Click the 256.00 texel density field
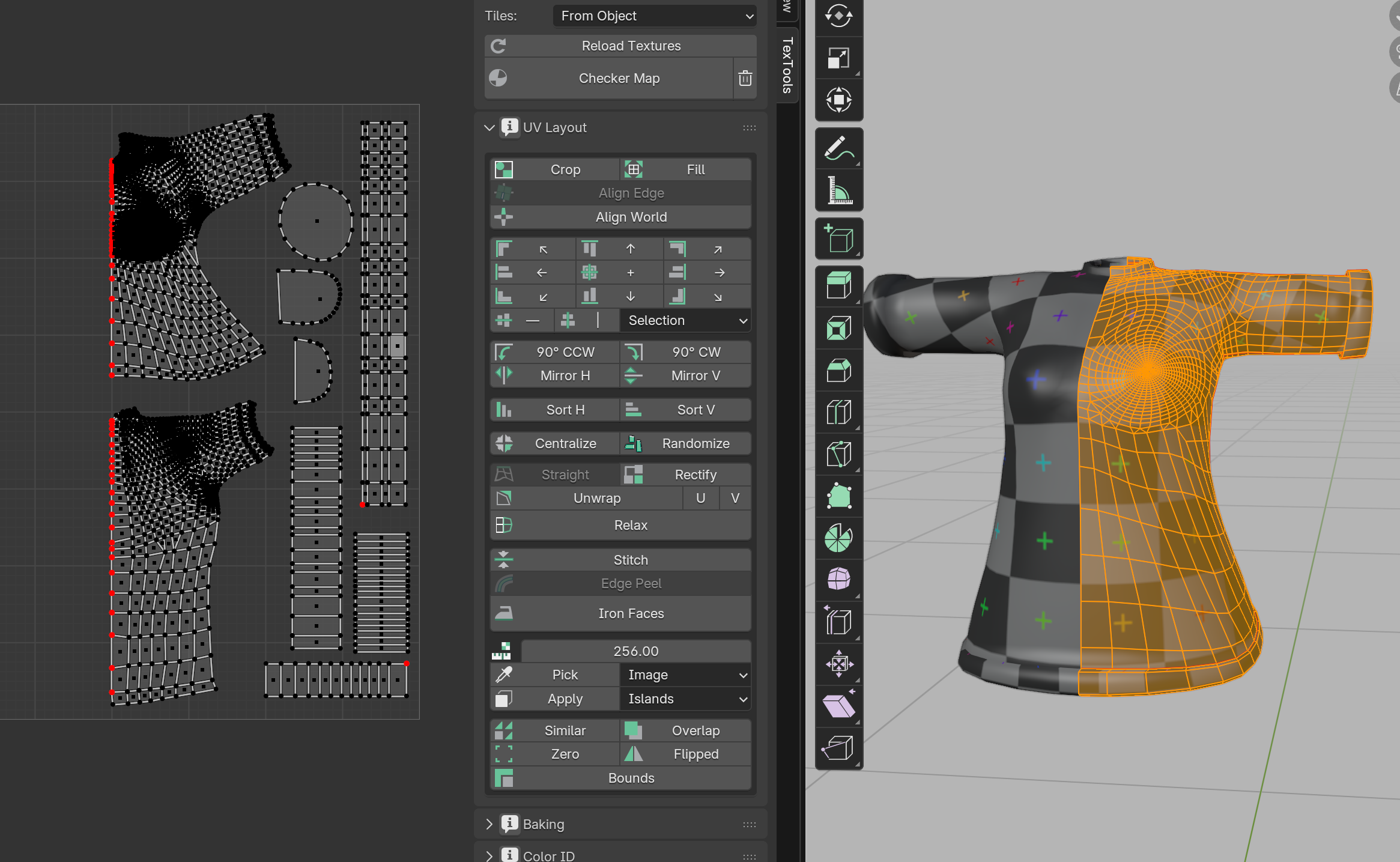 click(635, 651)
